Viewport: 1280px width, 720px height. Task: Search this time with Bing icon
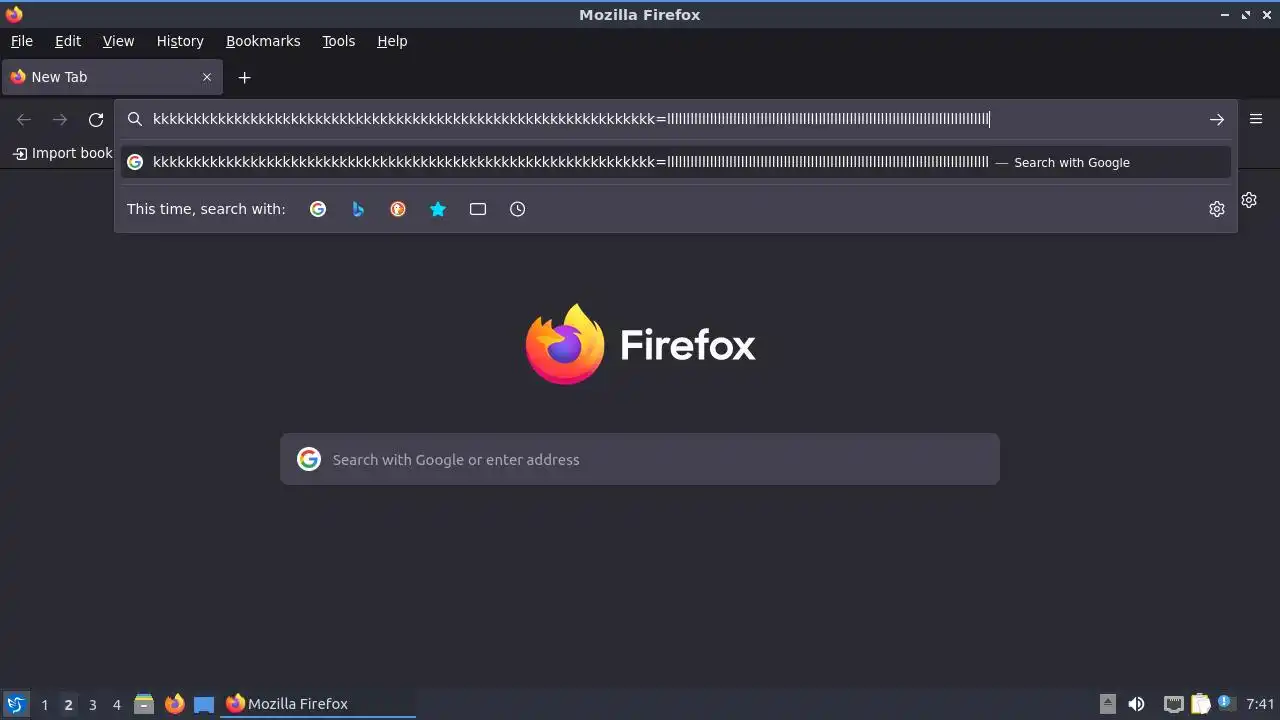point(358,209)
